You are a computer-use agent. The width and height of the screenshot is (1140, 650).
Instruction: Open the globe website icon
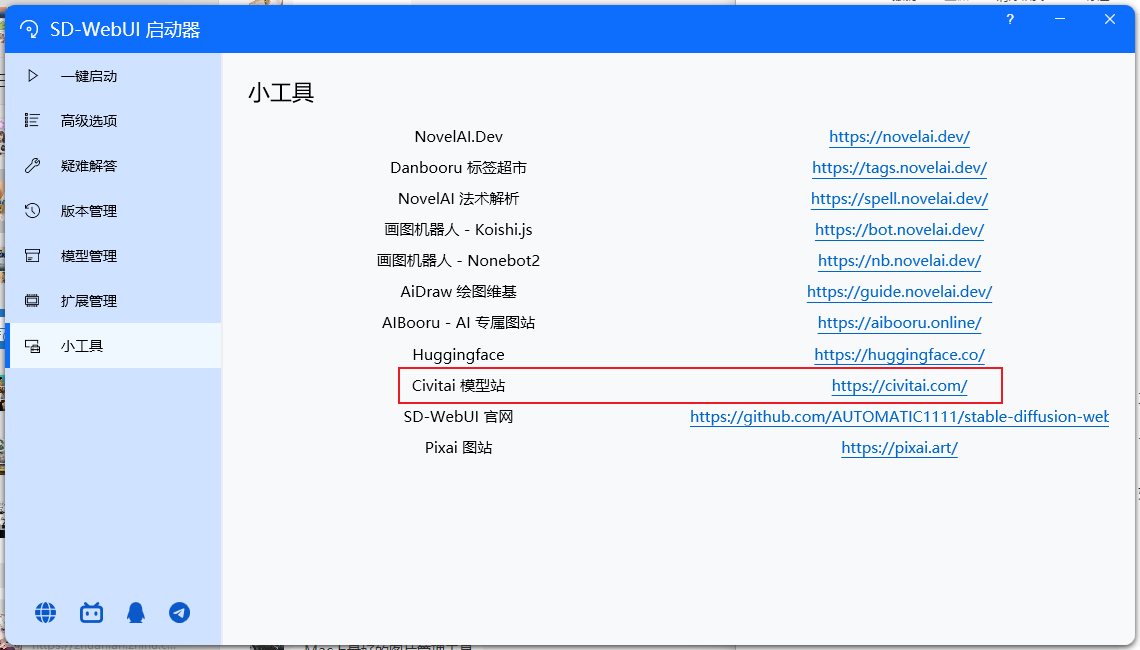[46, 613]
